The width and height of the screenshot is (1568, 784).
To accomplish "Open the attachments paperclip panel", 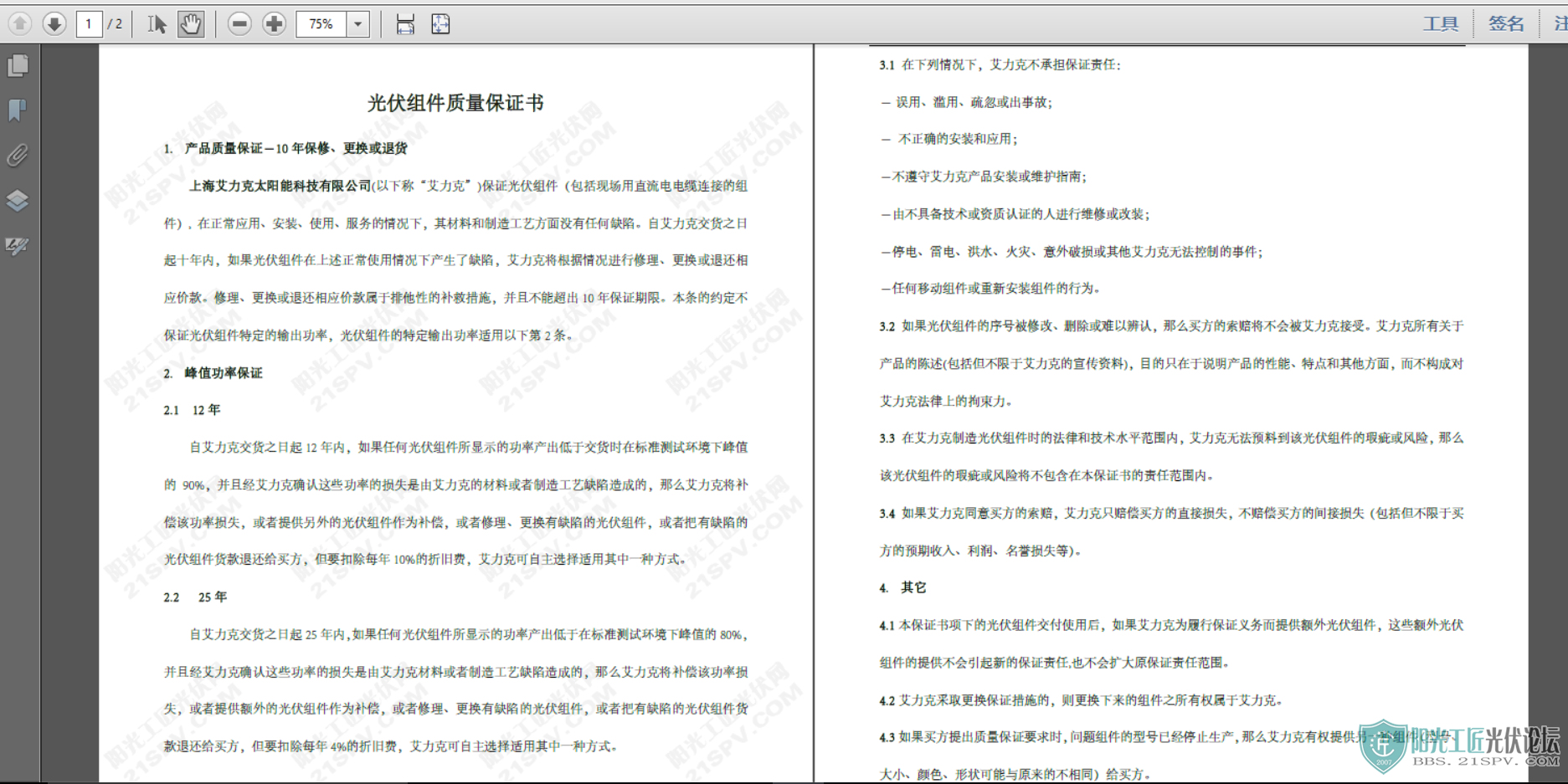I will [x=18, y=156].
